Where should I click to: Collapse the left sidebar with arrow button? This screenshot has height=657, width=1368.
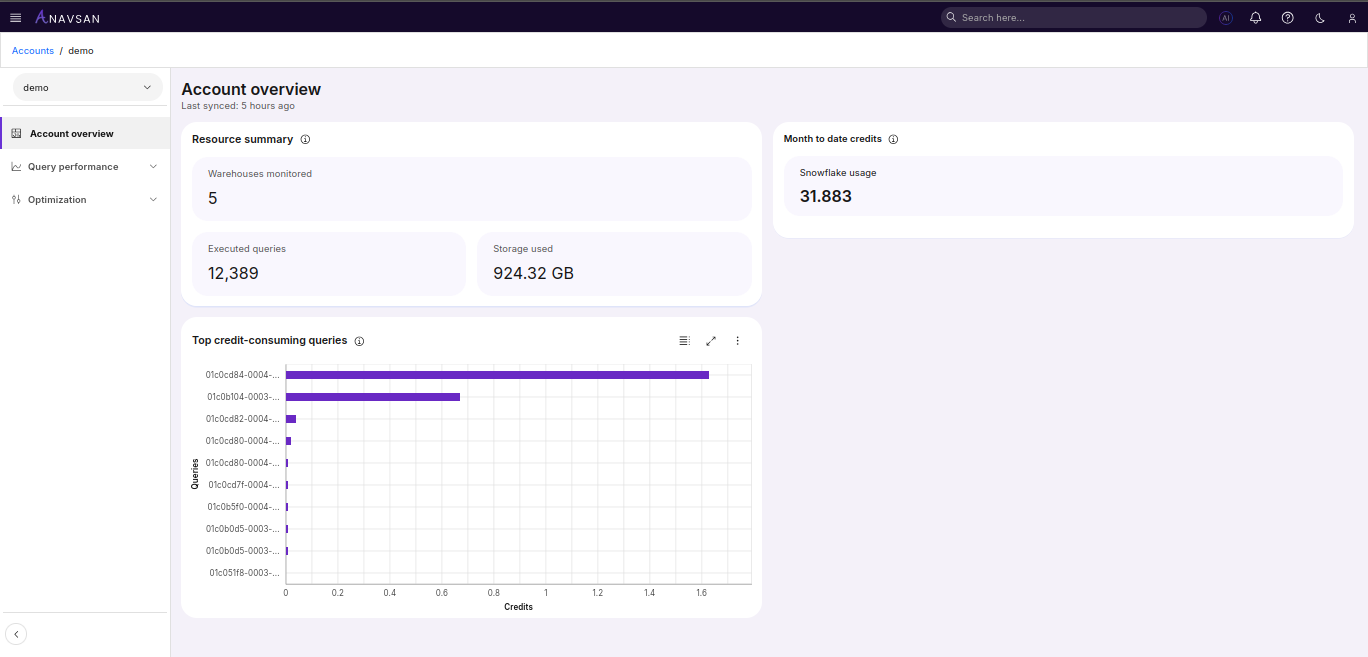click(16, 633)
